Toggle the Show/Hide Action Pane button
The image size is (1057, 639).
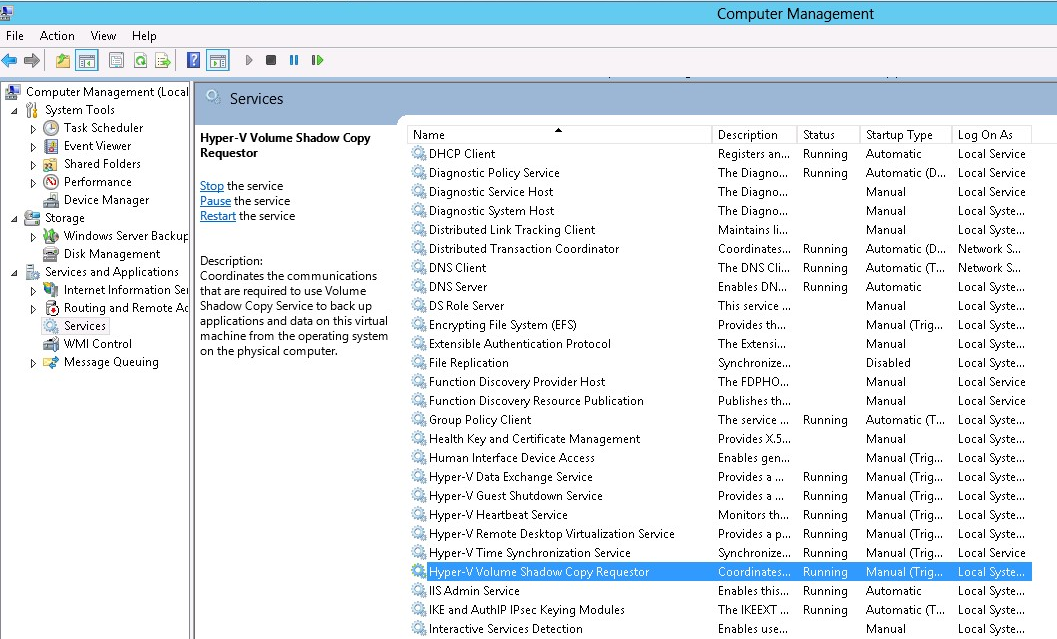click(x=218, y=61)
